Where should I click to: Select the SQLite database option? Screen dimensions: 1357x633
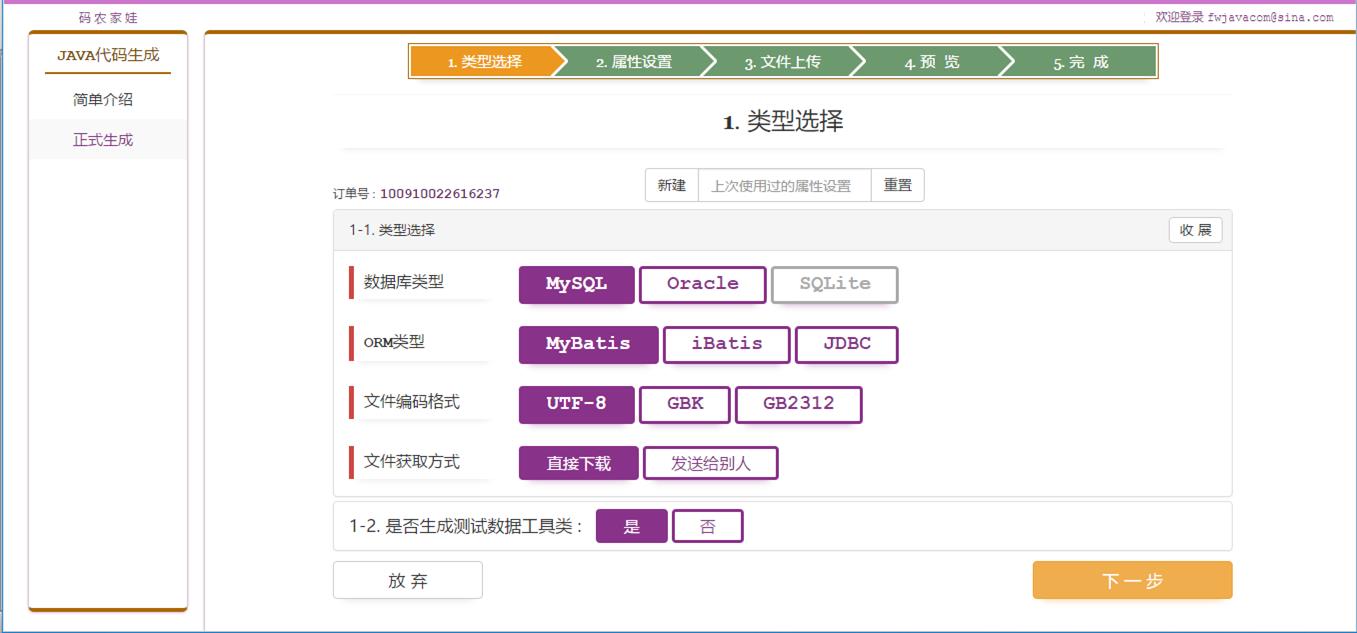point(834,284)
